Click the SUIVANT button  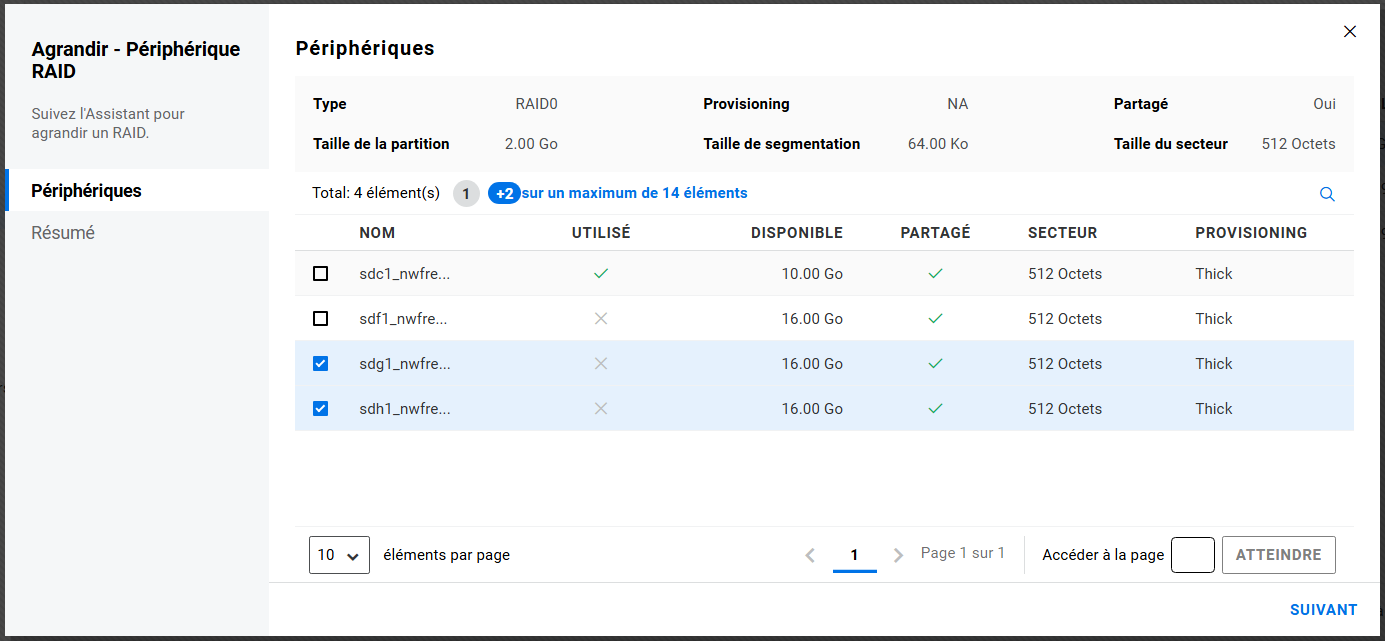[1323, 610]
